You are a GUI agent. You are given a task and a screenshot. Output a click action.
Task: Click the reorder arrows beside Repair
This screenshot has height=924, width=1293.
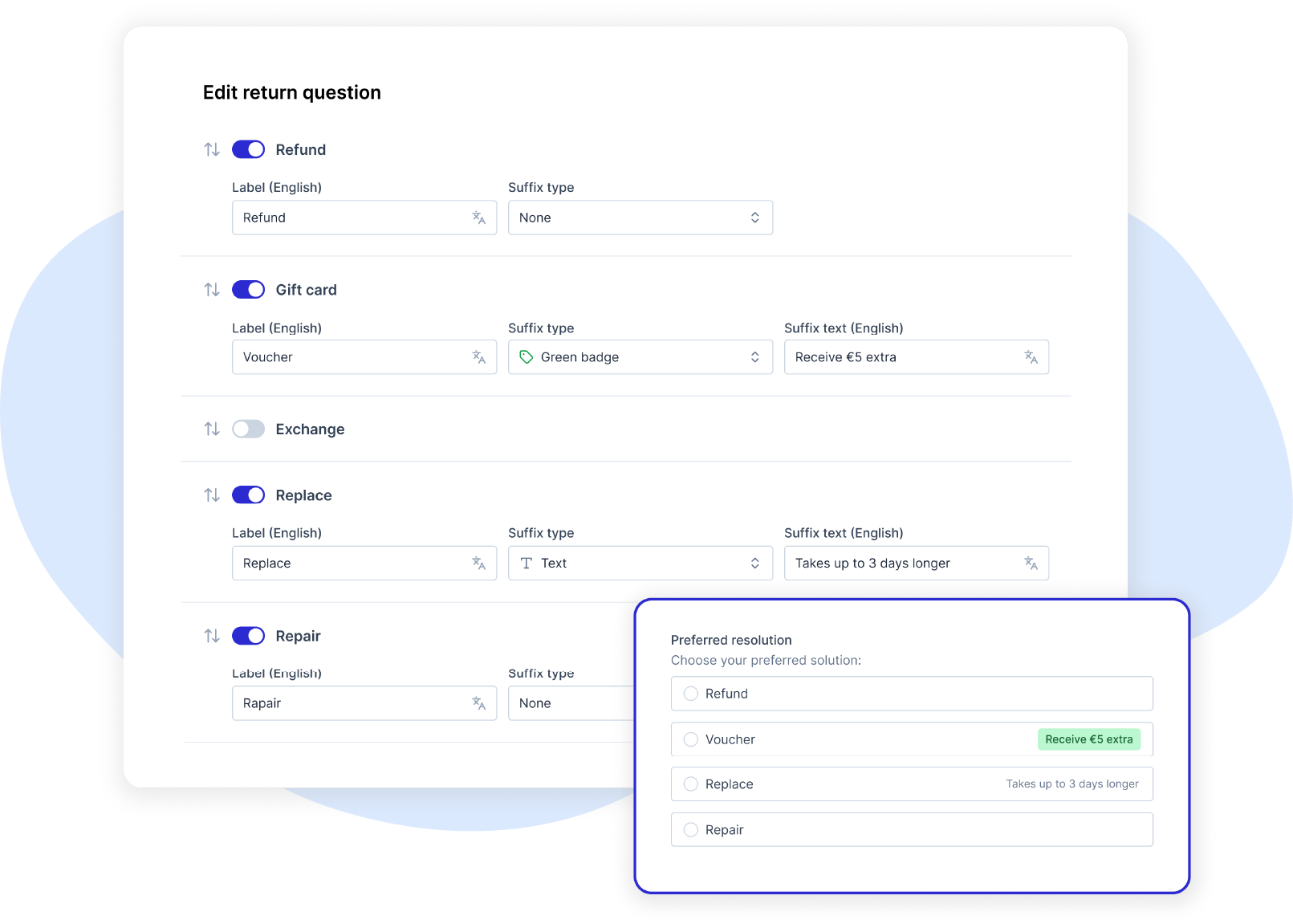pyautogui.click(x=212, y=636)
